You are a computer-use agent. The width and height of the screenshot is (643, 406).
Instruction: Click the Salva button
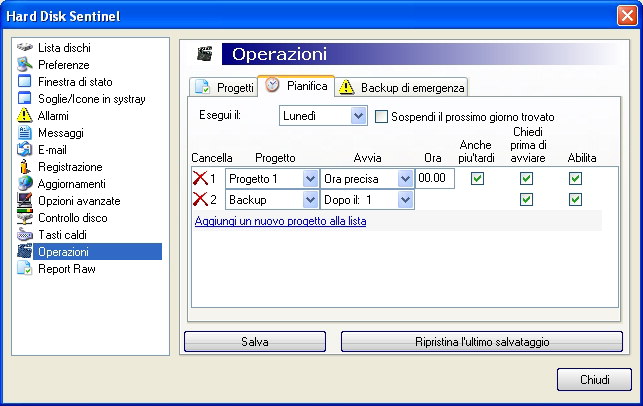click(x=255, y=342)
